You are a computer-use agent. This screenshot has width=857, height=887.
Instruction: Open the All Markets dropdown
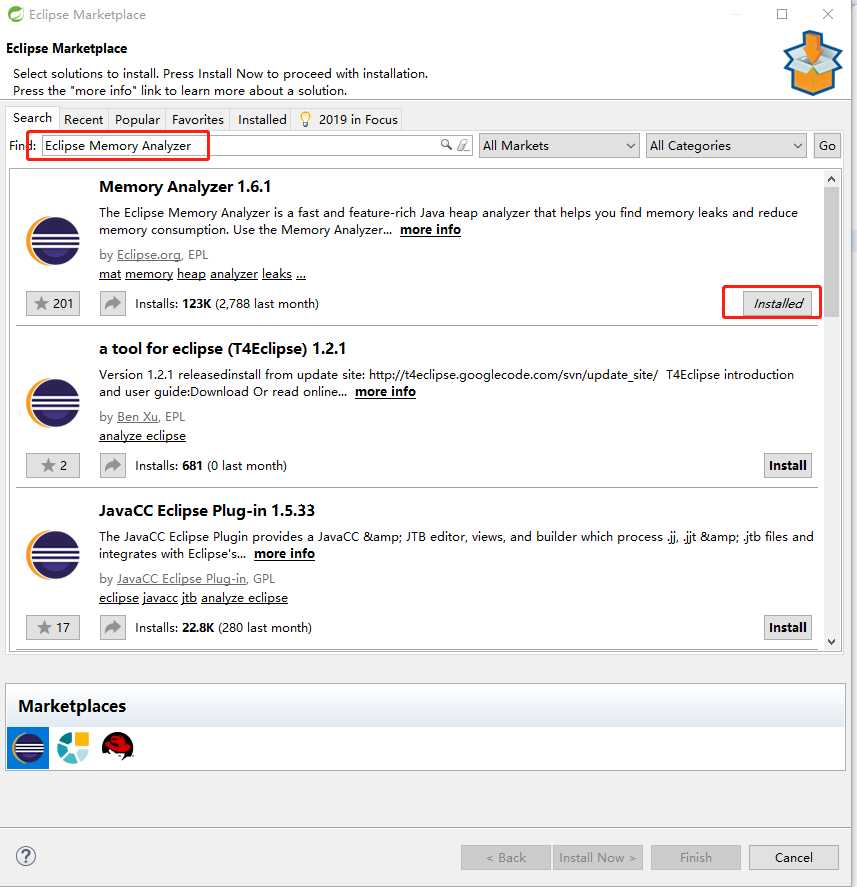[559, 145]
